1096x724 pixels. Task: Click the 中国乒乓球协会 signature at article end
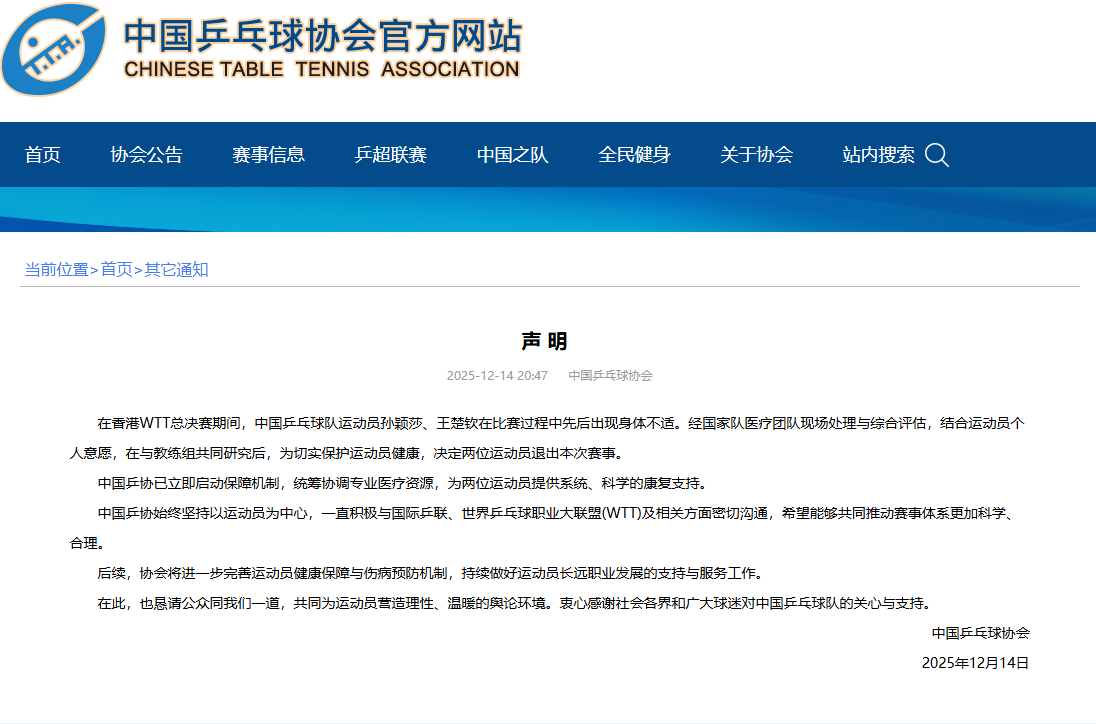coord(980,633)
